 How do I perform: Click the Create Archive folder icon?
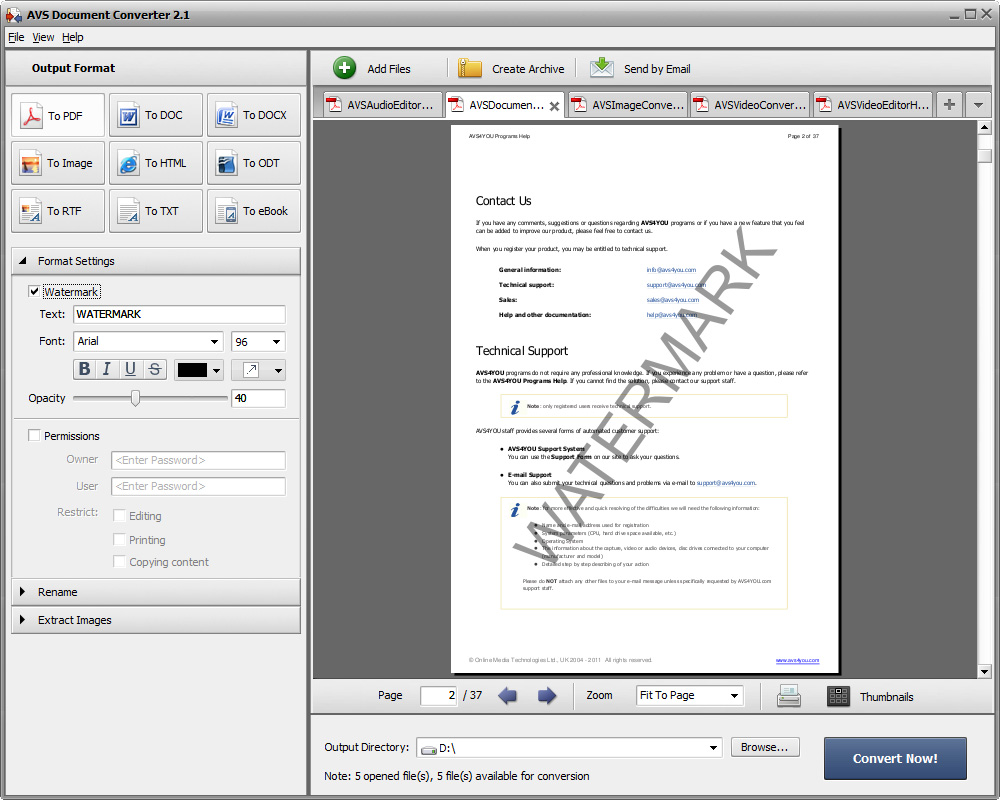coord(470,68)
